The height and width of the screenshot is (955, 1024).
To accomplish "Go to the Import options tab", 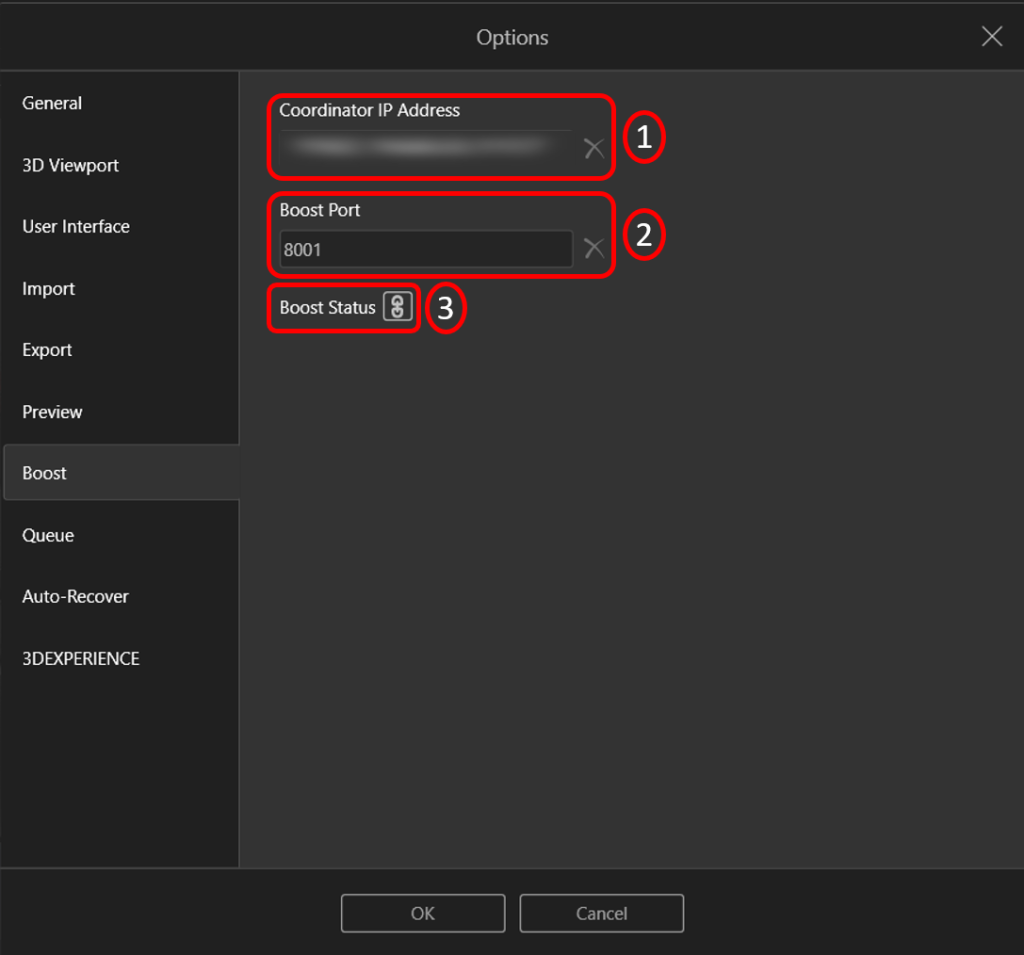I will pyautogui.click(x=49, y=289).
